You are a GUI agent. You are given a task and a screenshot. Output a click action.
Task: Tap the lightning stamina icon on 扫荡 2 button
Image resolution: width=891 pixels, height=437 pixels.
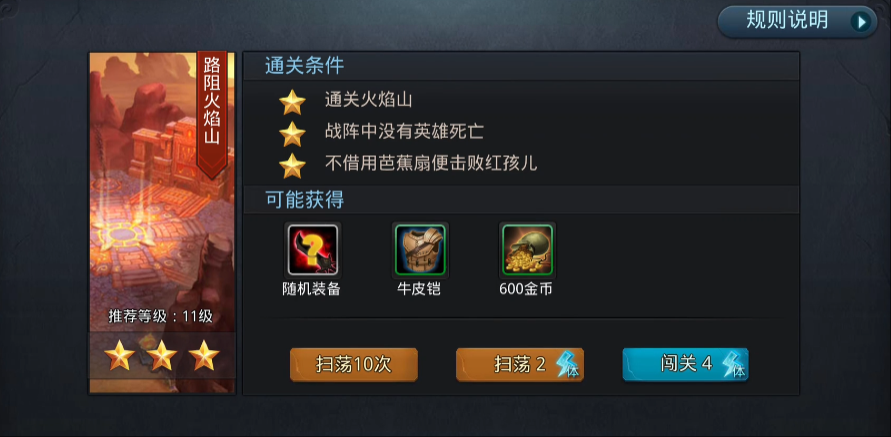568,364
